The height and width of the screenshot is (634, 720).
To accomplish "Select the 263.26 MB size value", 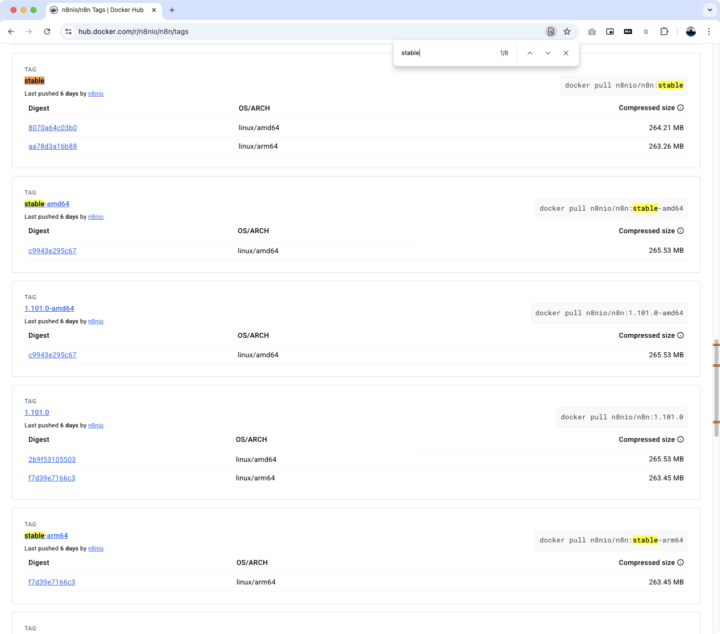I will pyautogui.click(x=666, y=146).
